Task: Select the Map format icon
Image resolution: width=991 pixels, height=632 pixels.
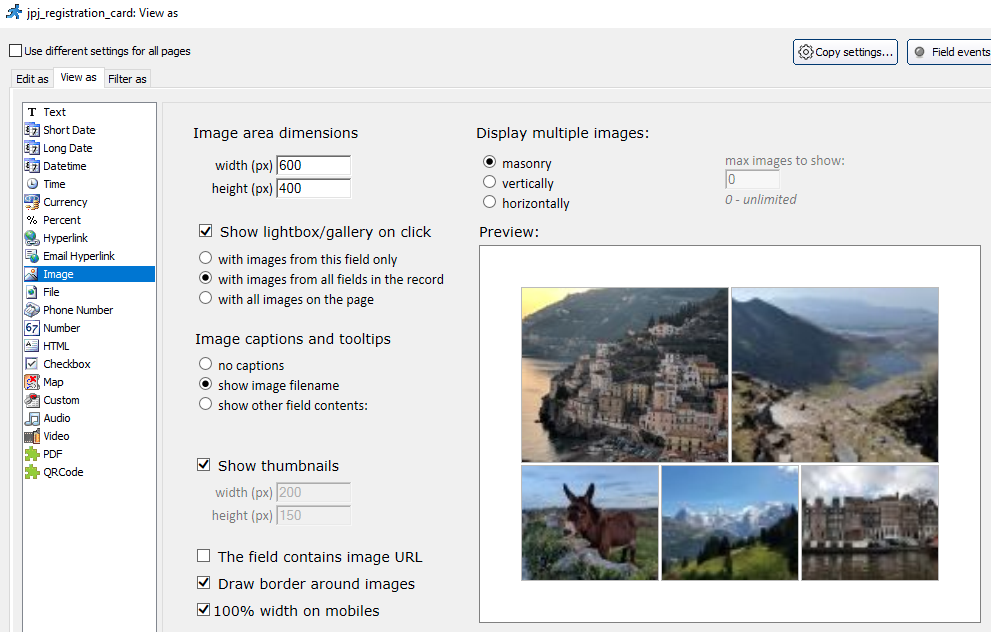Action: 32,382
